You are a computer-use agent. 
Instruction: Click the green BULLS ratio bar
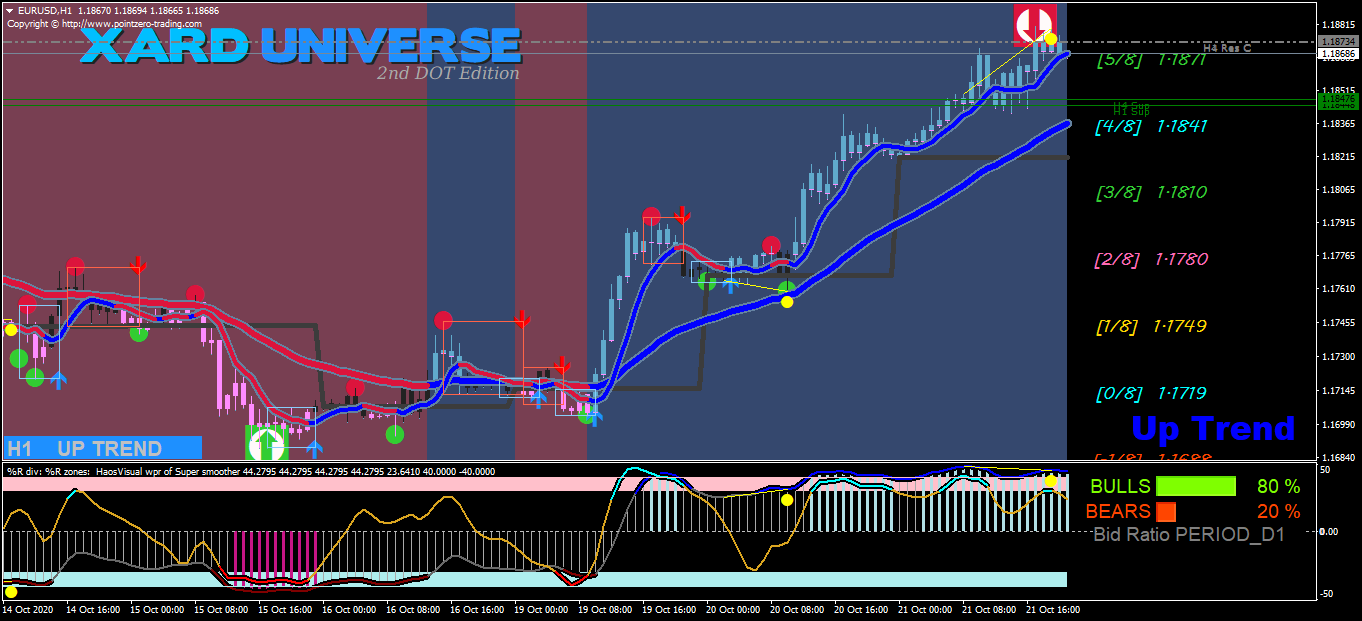pos(1196,486)
